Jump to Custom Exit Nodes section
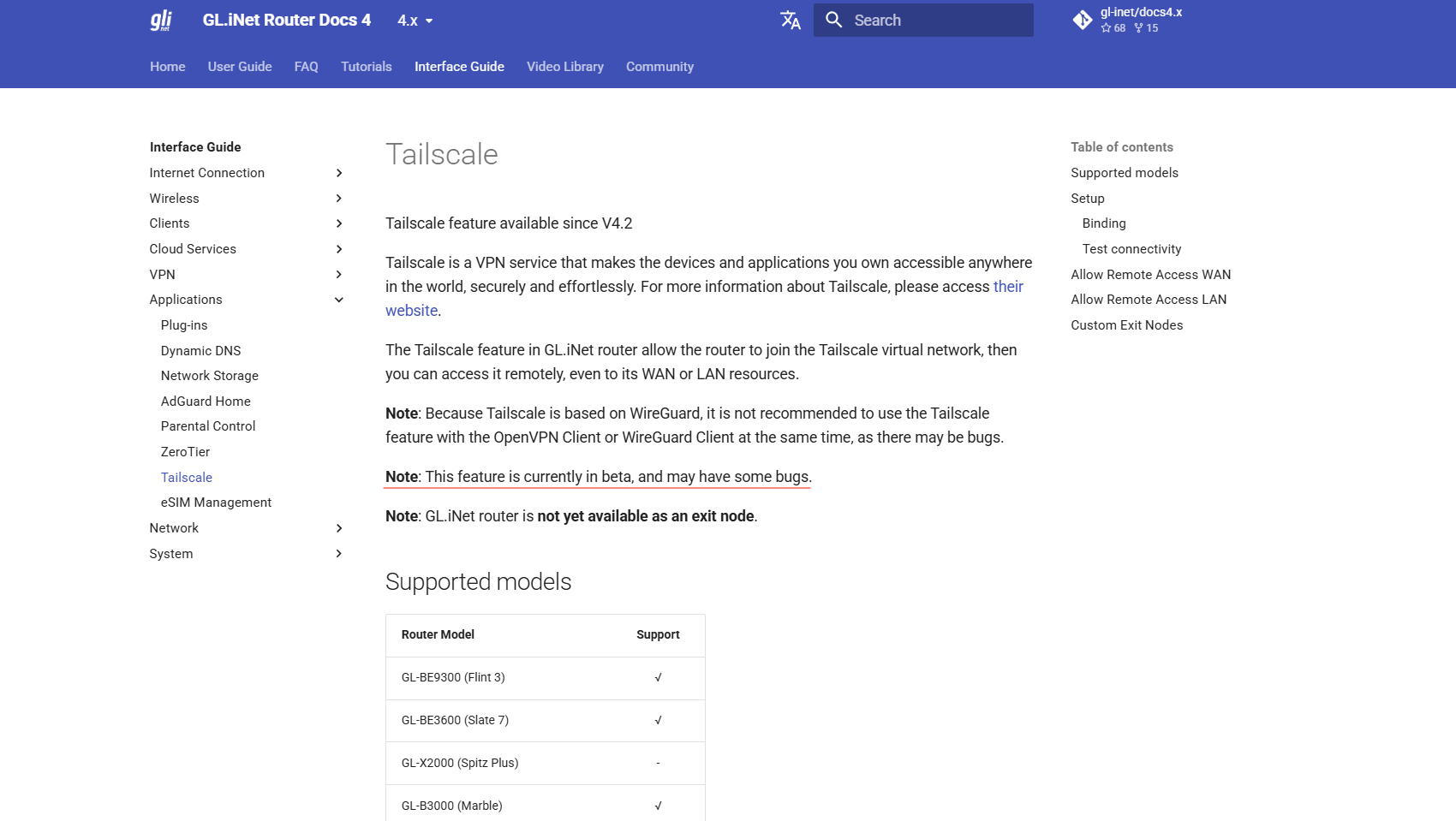The image size is (1456, 821). point(1126,325)
